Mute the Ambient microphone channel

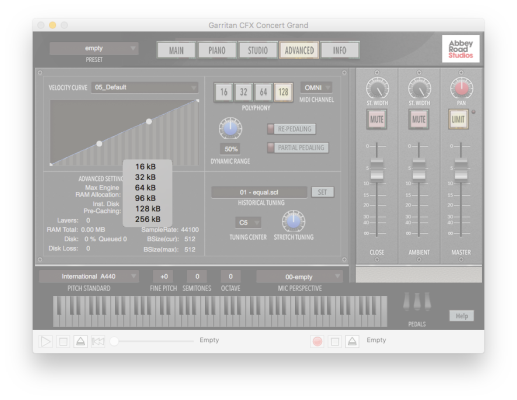point(419,119)
